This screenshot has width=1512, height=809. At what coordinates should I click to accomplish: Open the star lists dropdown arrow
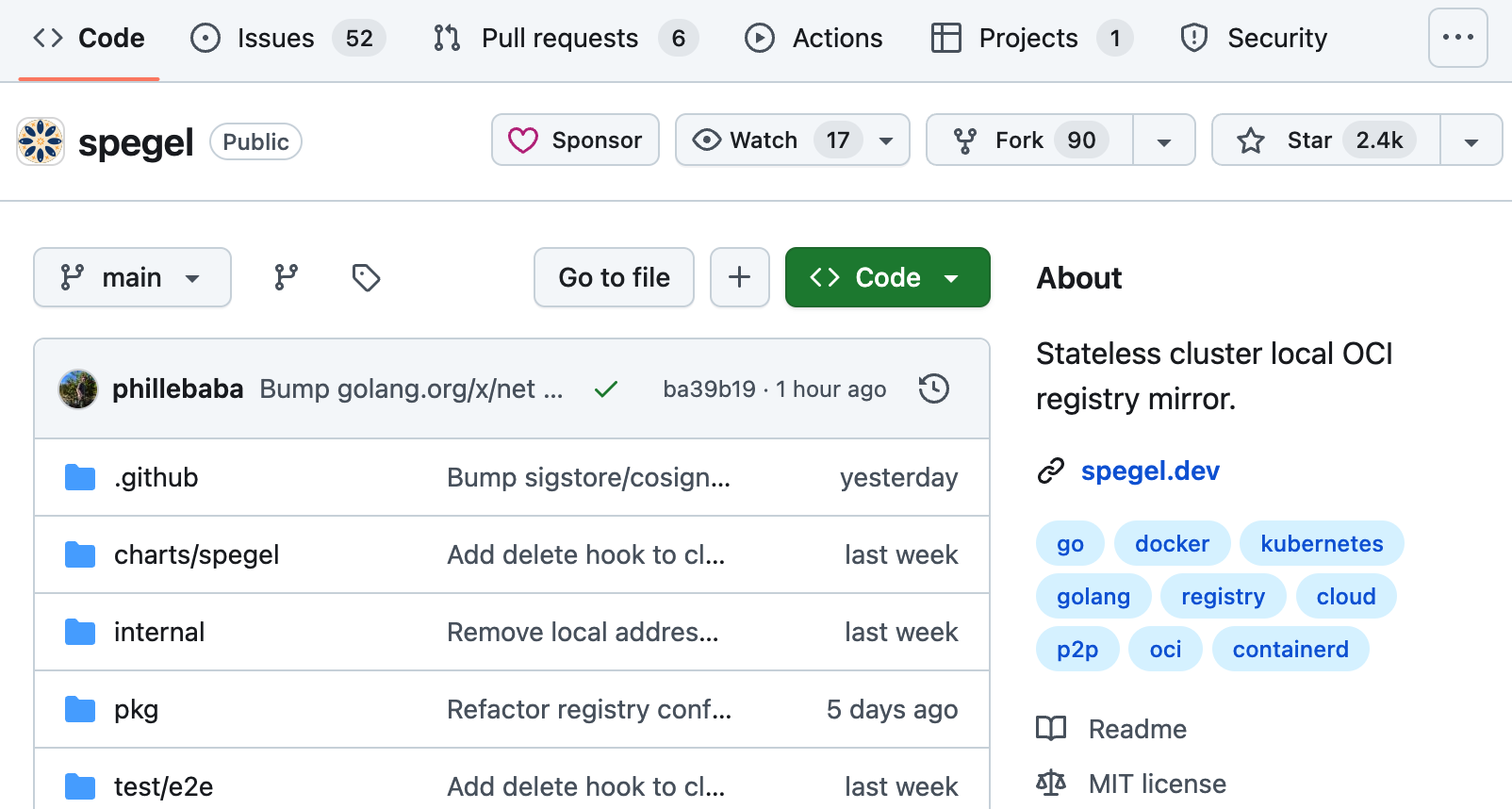pos(1471,141)
